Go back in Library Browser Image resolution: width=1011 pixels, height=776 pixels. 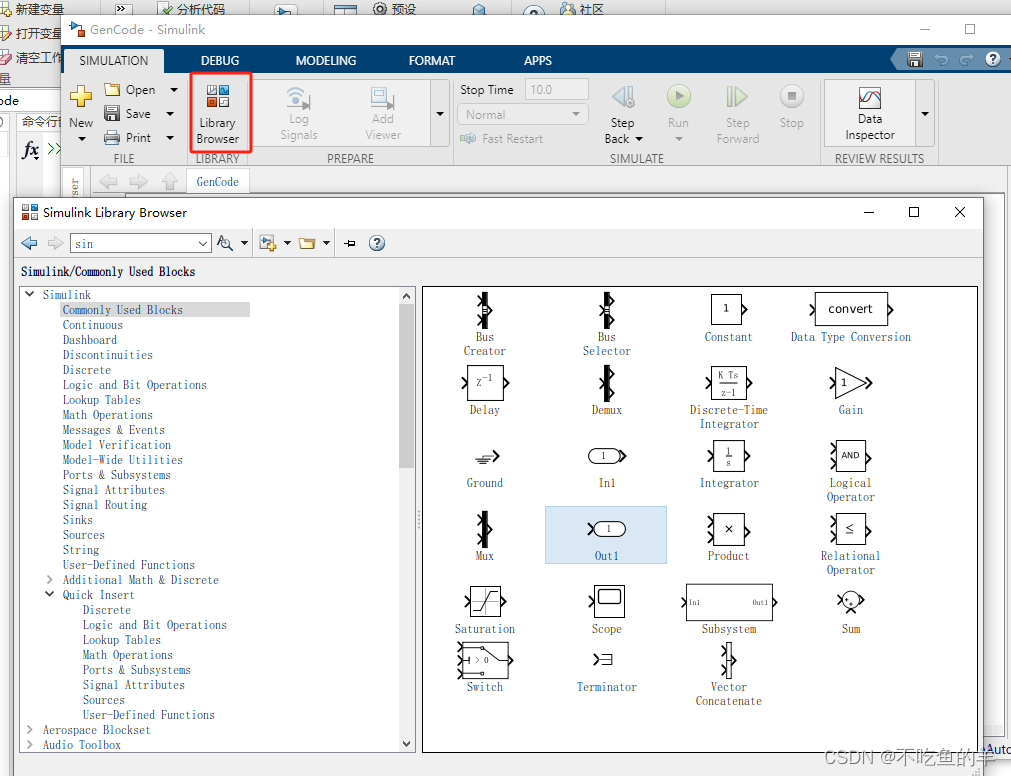click(x=29, y=243)
